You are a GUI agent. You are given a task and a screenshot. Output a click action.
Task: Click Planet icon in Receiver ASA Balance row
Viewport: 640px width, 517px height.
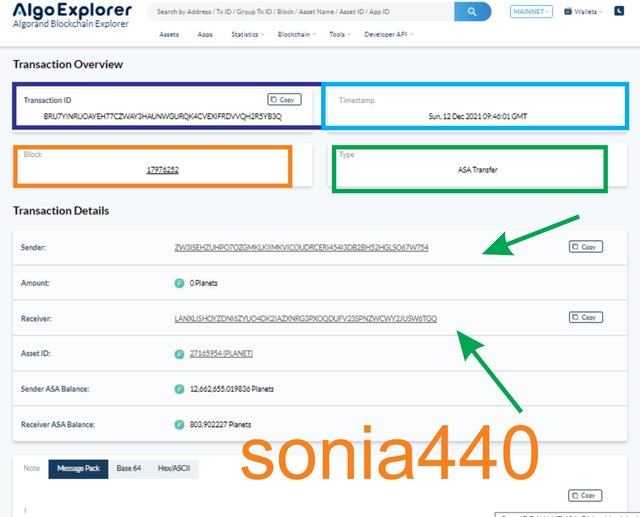coord(179,424)
